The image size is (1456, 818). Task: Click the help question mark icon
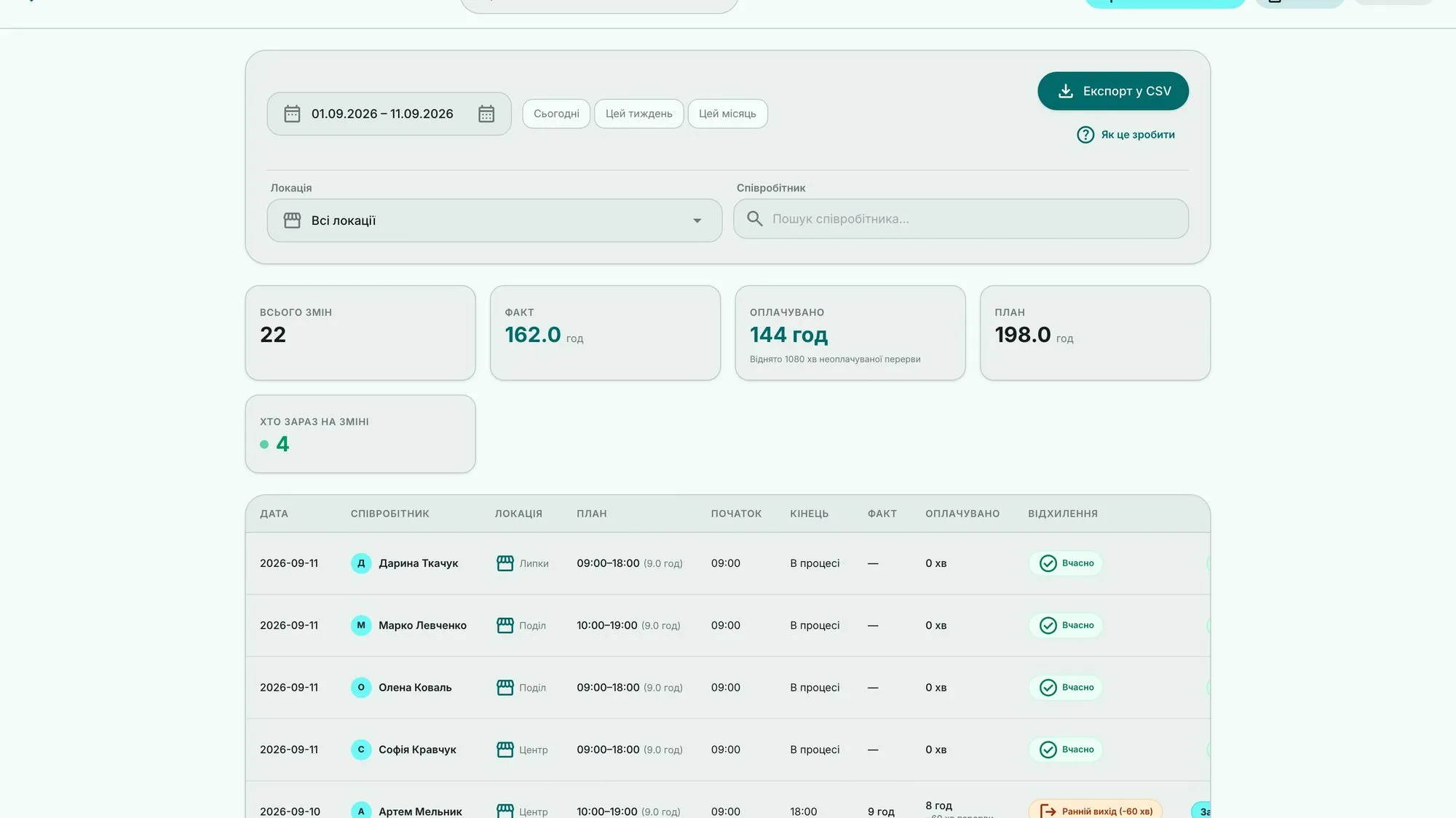point(1085,135)
